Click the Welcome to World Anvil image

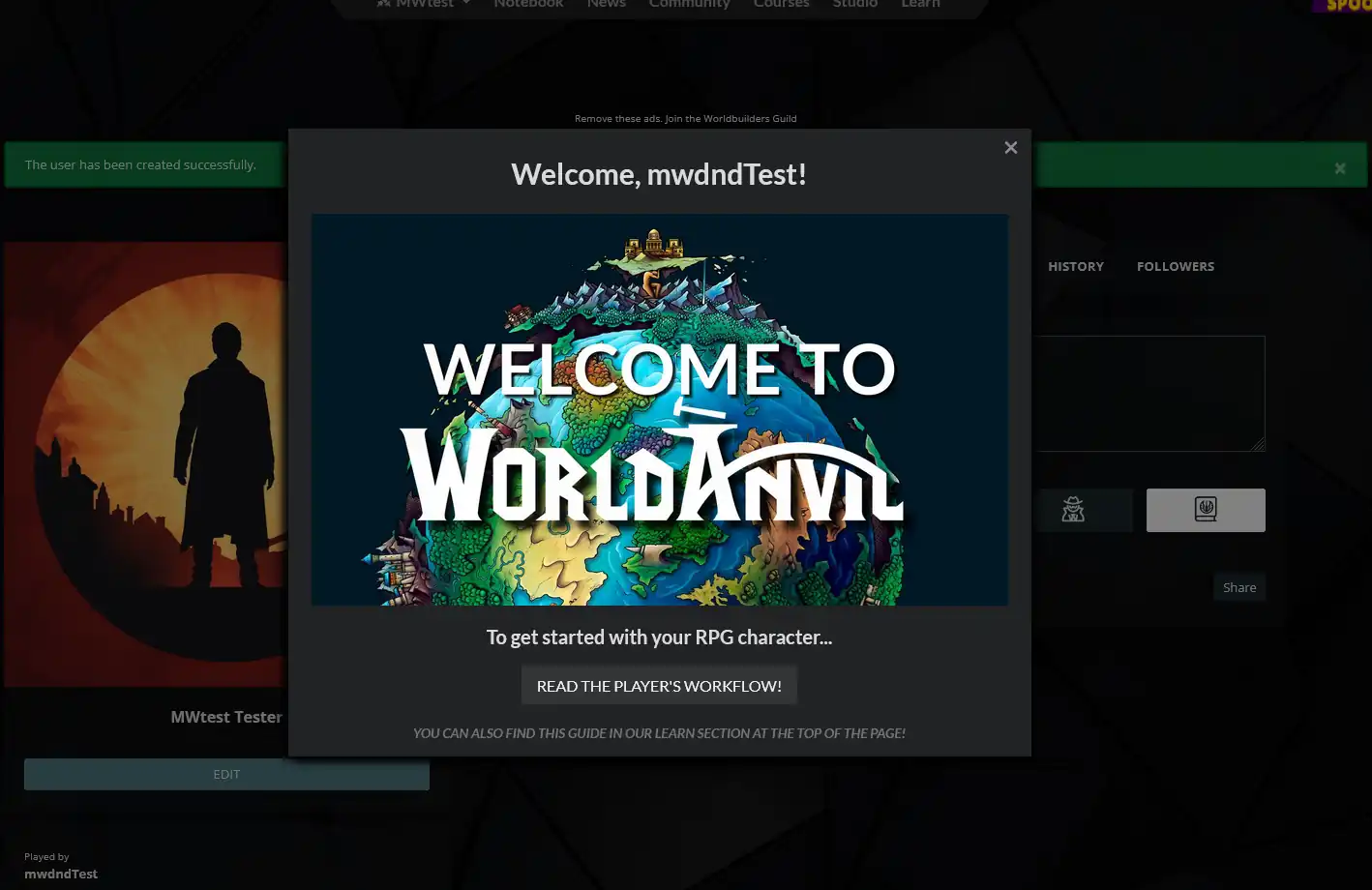pyautogui.click(x=659, y=409)
